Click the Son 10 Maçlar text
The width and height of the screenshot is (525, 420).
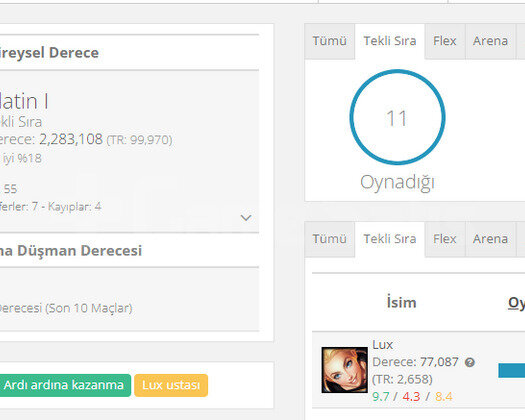(x=89, y=308)
